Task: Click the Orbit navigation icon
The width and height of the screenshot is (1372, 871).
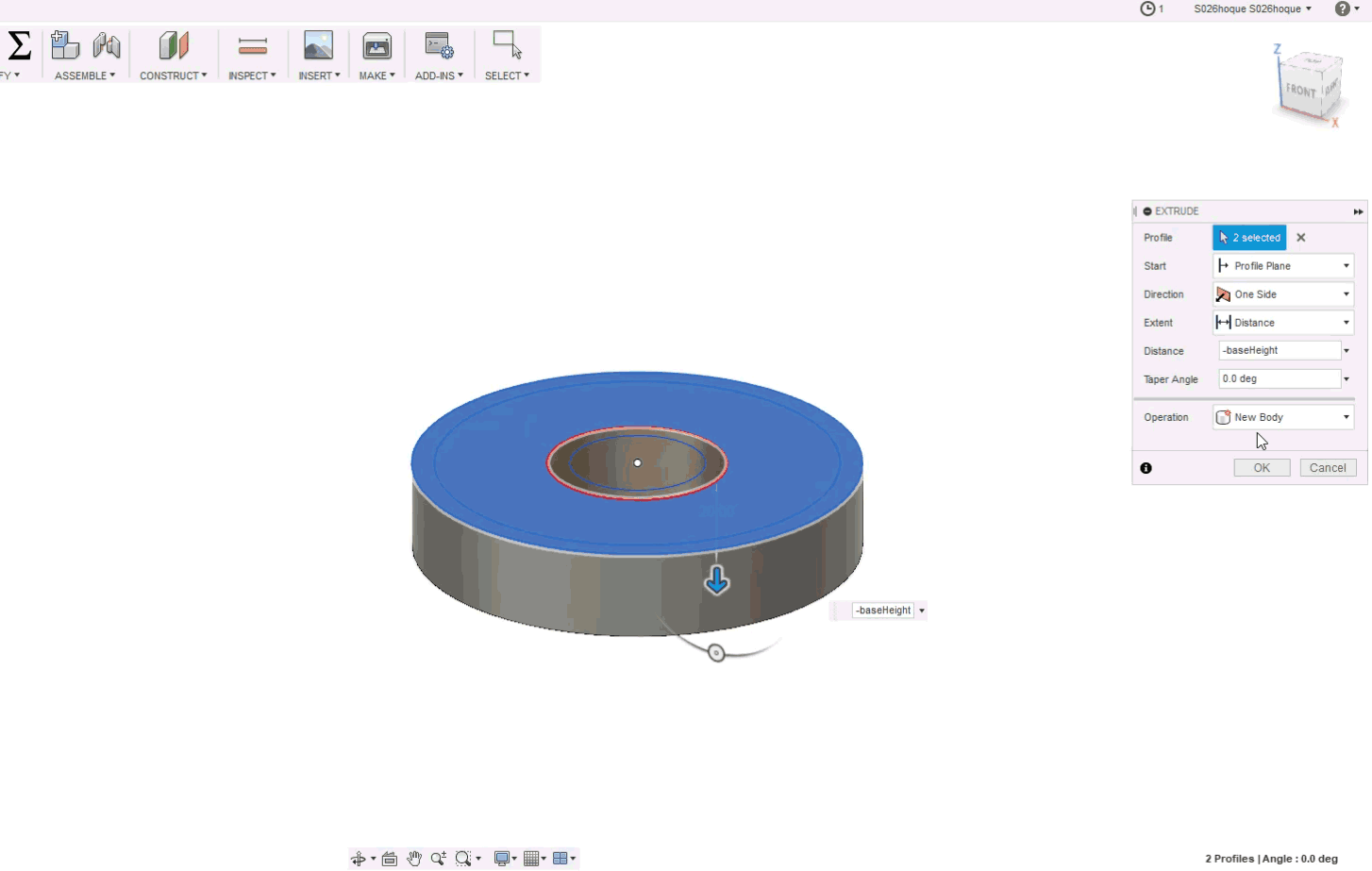Action: [359, 859]
